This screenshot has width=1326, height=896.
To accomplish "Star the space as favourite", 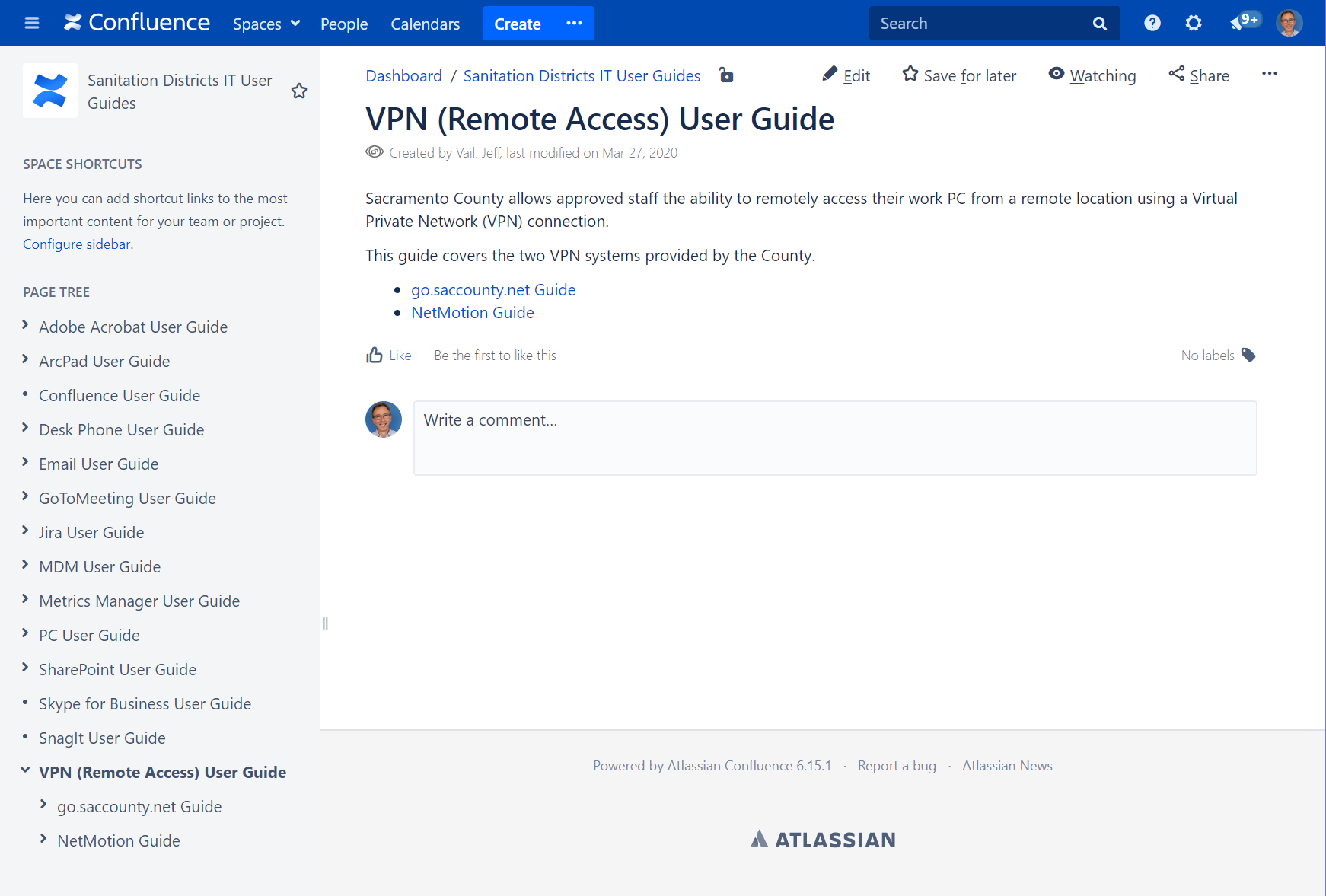I will click(299, 91).
